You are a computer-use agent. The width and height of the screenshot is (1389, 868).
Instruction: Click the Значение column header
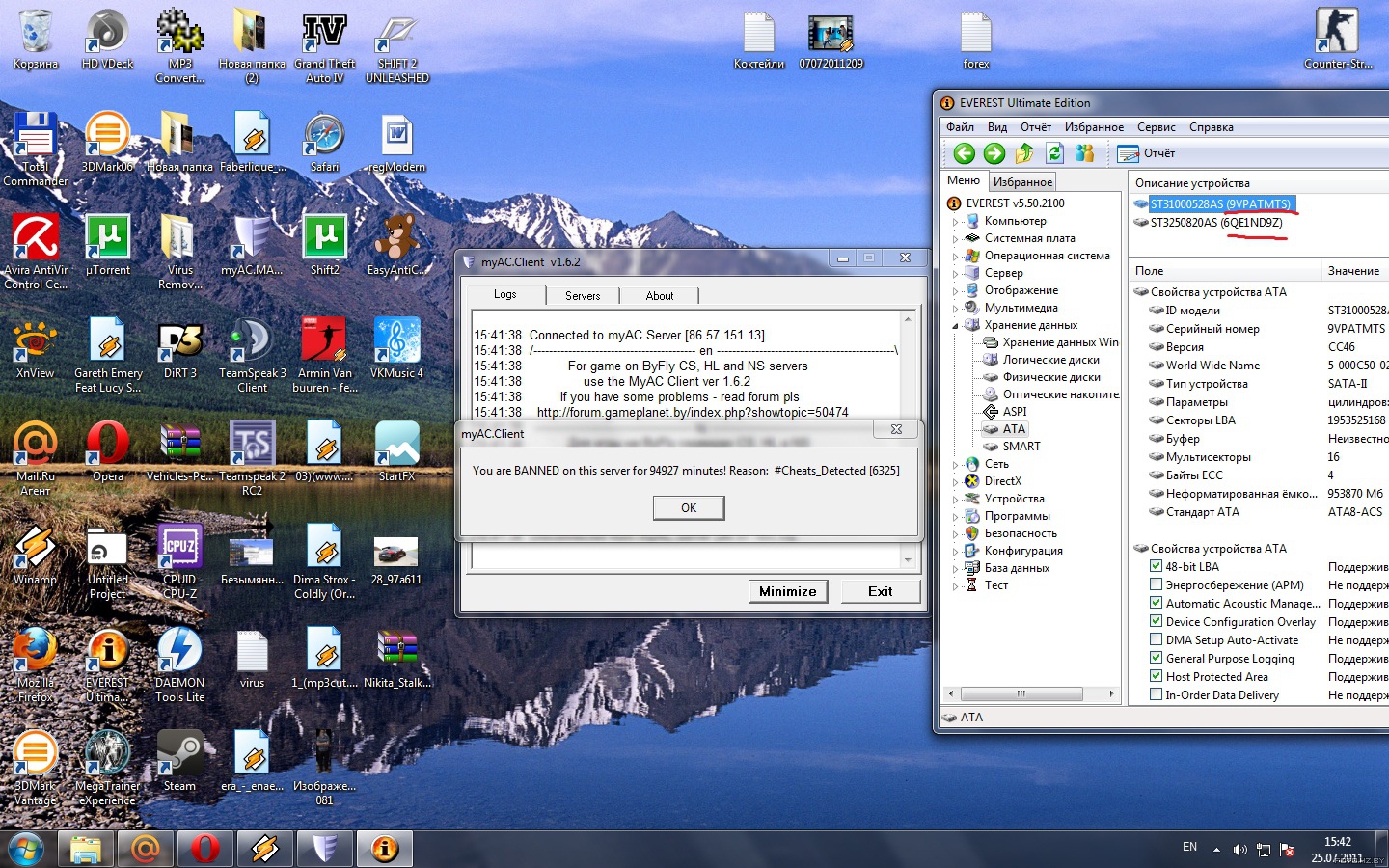[x=1354, y=271]
